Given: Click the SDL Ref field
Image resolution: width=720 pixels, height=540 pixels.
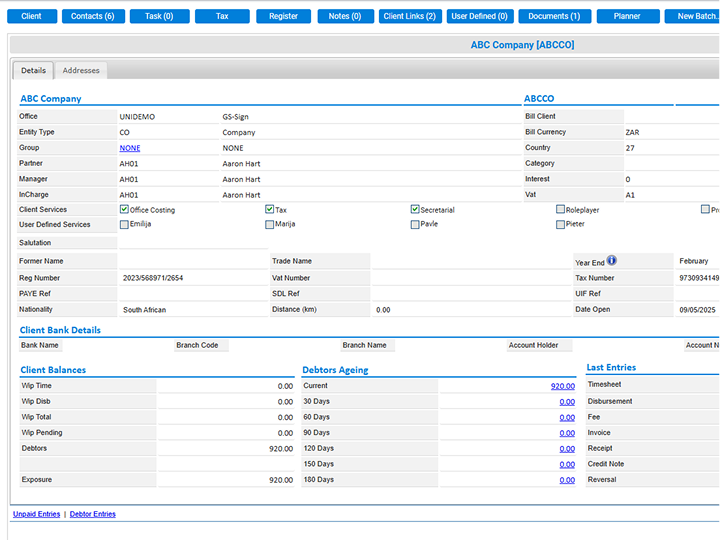Looking at the screenshot, I should 471,293.
